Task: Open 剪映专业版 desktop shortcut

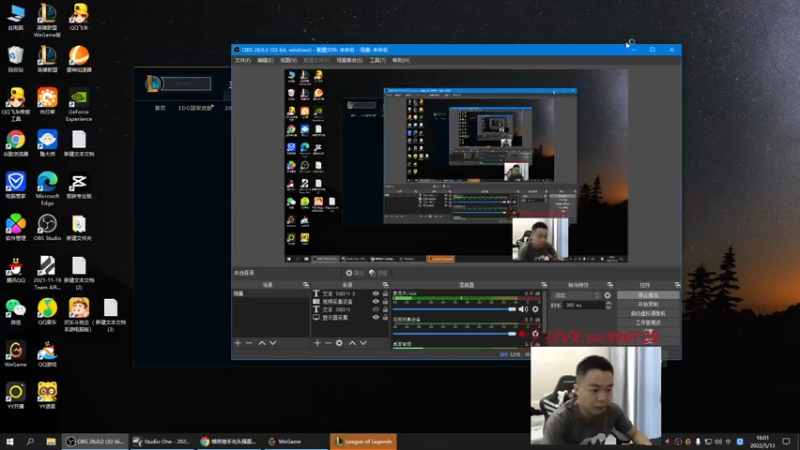Action: 79,186
